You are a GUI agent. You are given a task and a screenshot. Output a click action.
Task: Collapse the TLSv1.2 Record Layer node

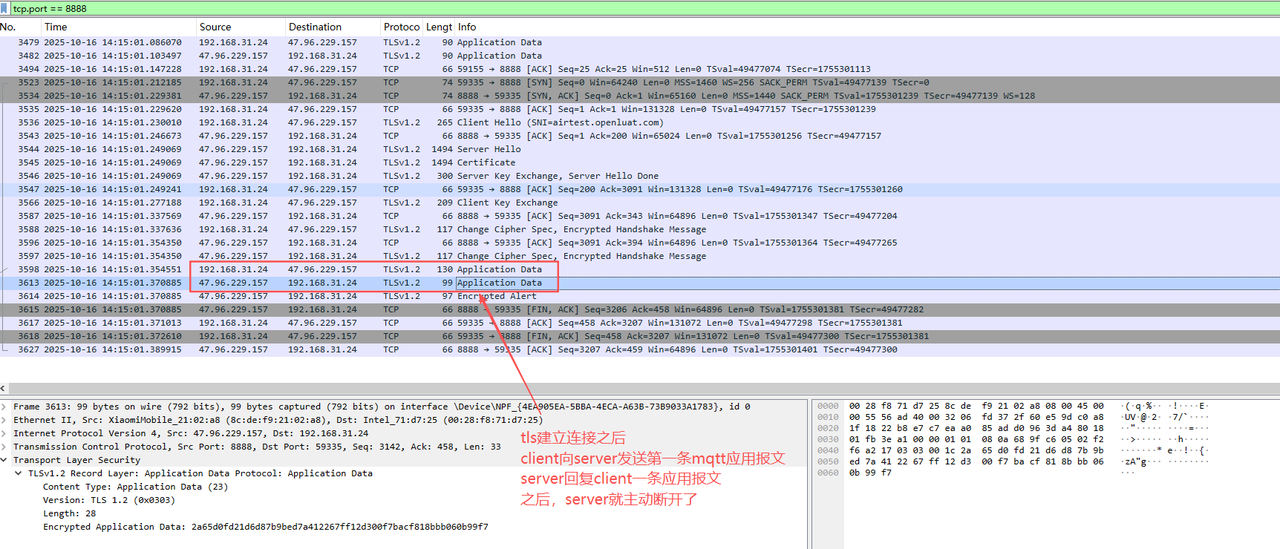point(18,473)
